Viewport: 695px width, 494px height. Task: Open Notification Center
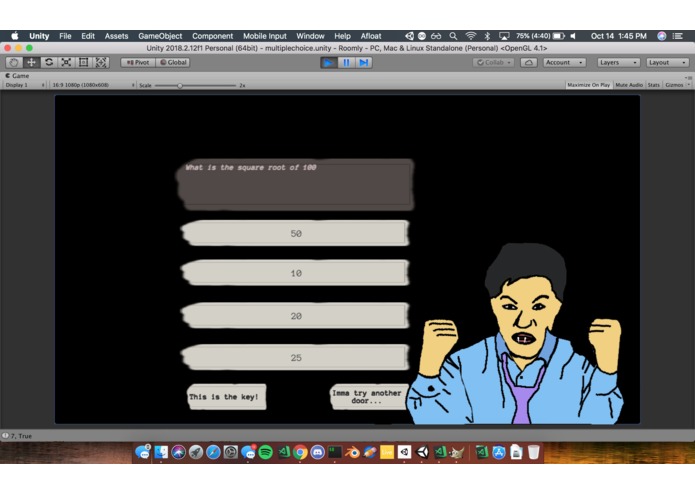(x=678, y=36)
